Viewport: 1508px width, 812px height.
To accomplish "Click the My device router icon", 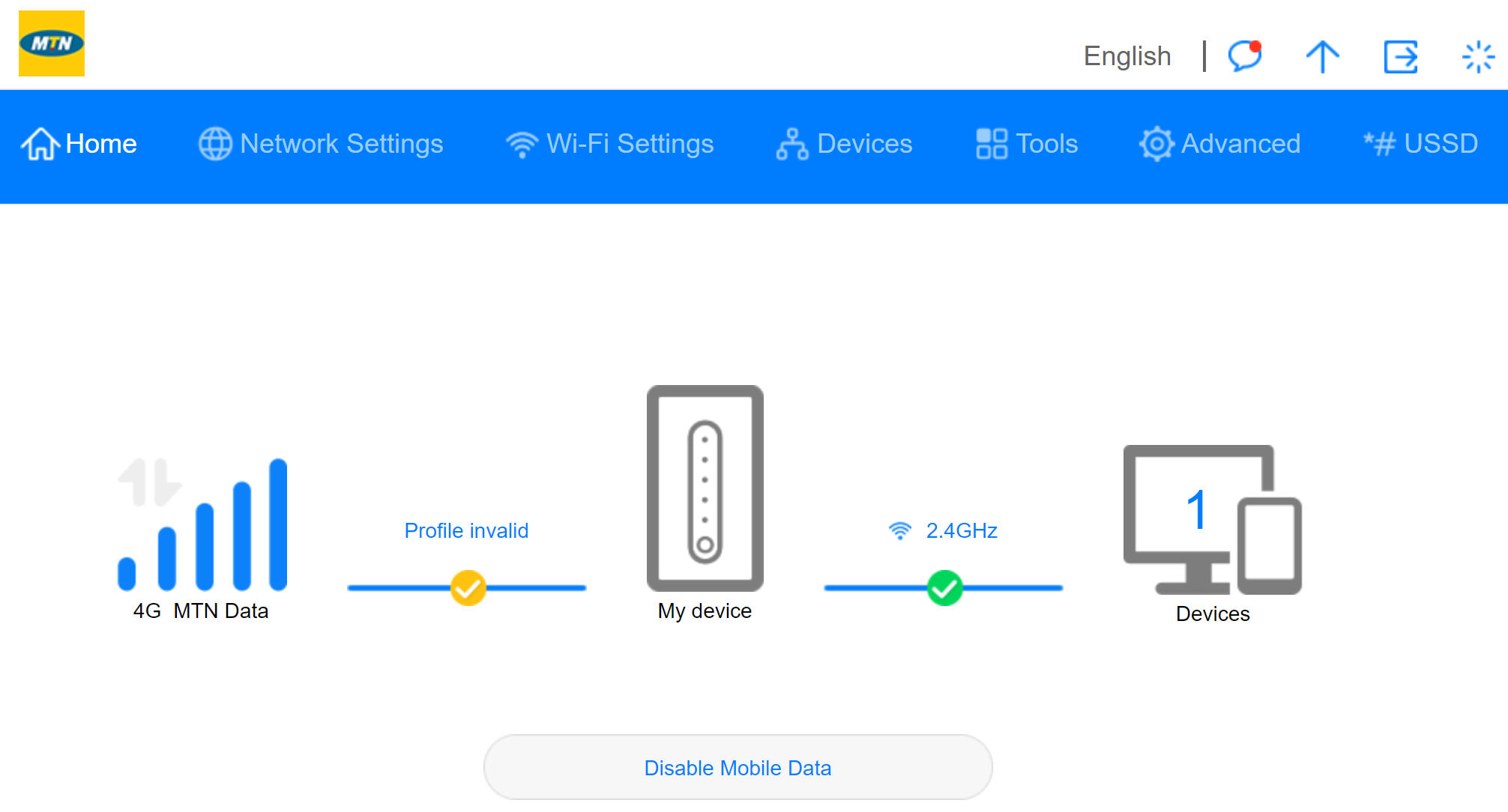I will coord(705,488).
